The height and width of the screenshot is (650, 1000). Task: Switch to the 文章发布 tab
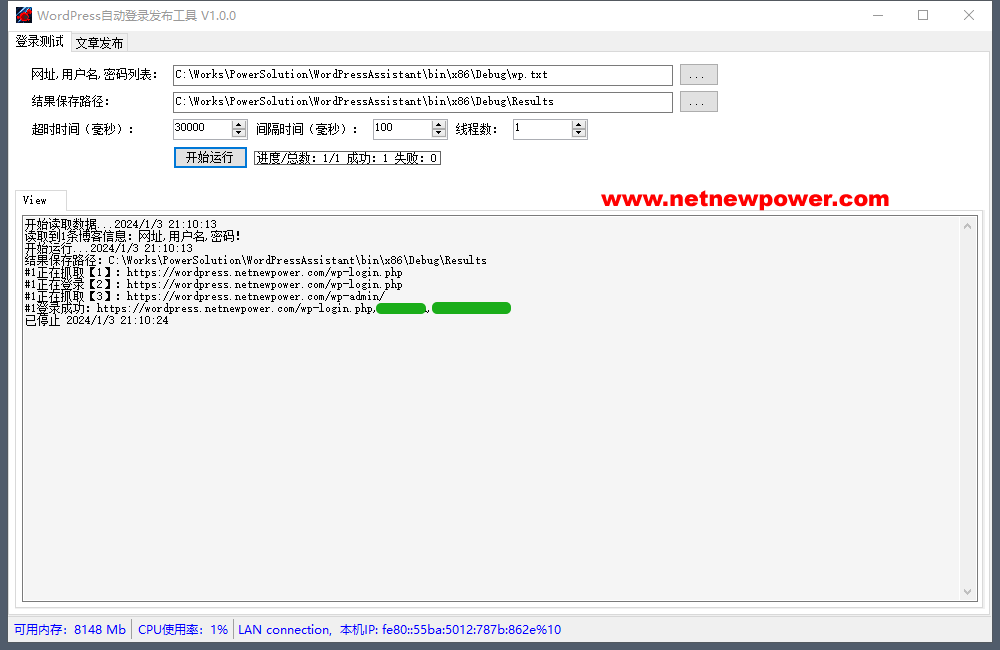(99, 43)
